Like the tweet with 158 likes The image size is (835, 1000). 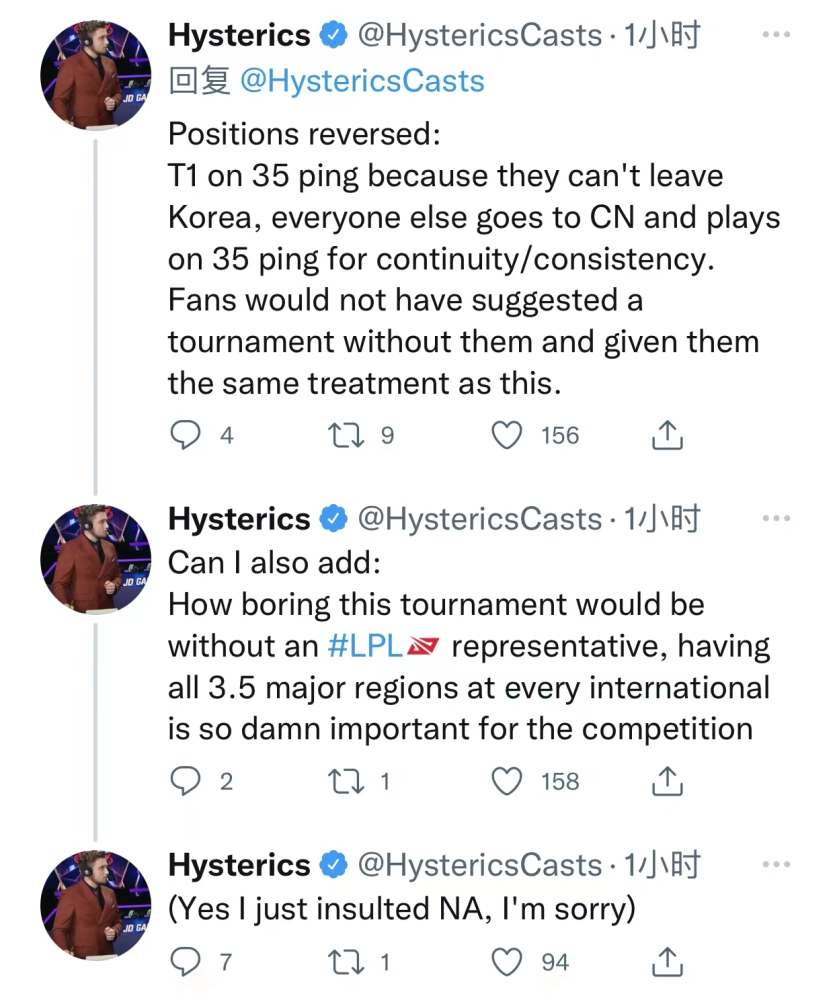click(509, 781)
